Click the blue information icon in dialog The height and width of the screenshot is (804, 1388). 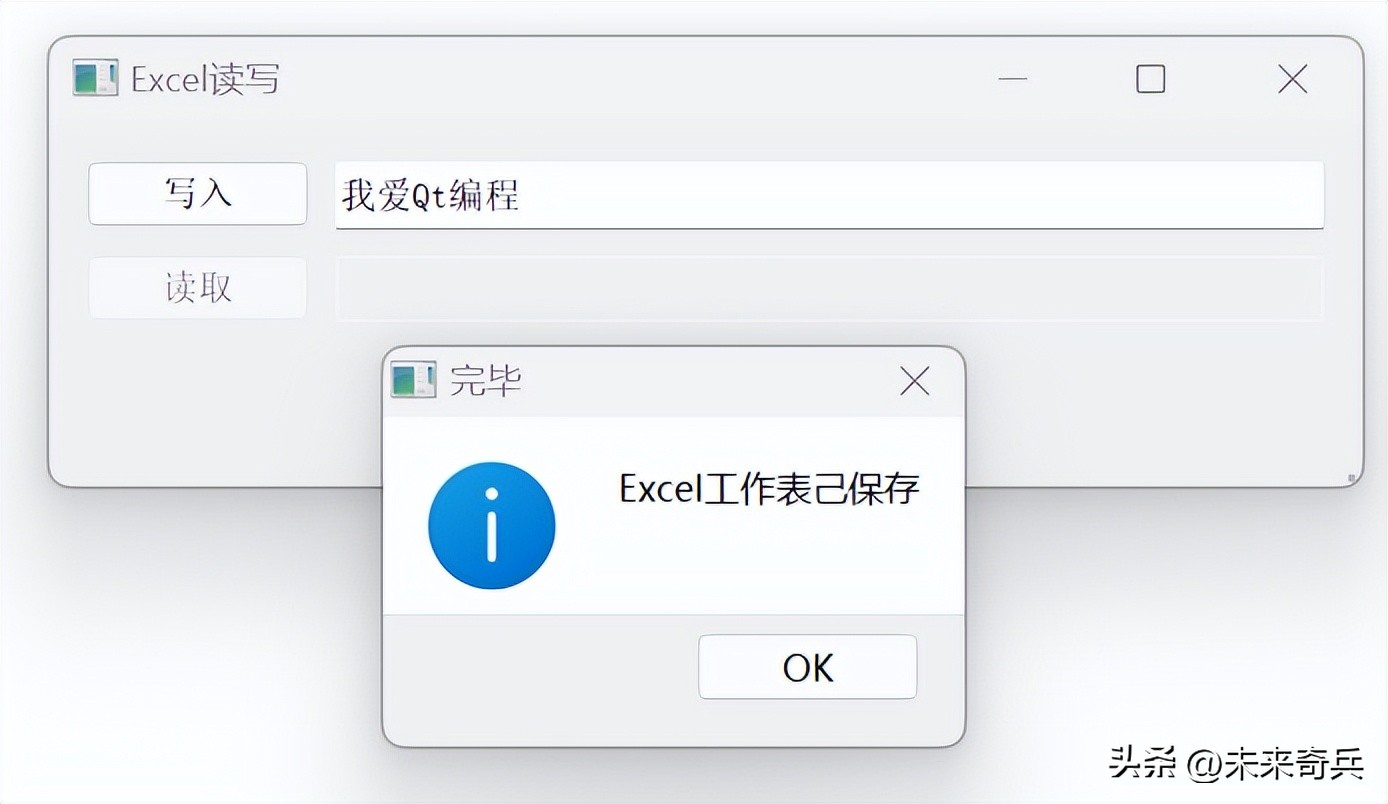[491, 525]
